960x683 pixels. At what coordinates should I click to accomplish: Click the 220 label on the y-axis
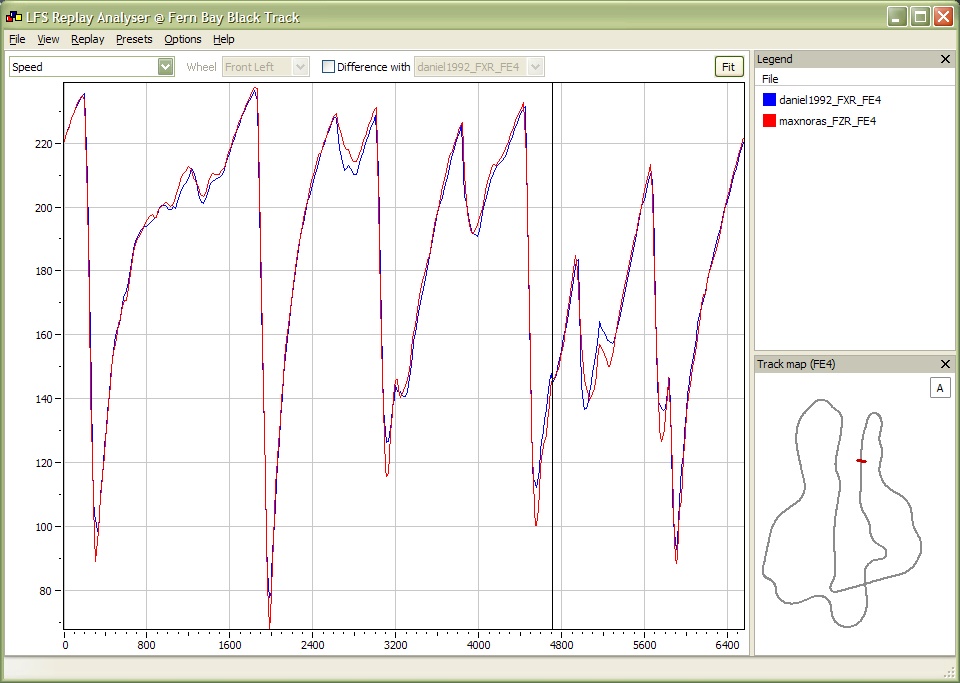pos(45,144)
